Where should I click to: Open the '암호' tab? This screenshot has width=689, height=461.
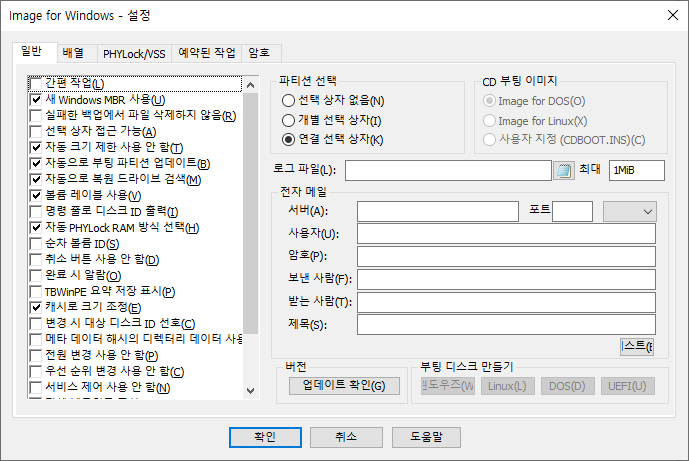tap(257, 53)
